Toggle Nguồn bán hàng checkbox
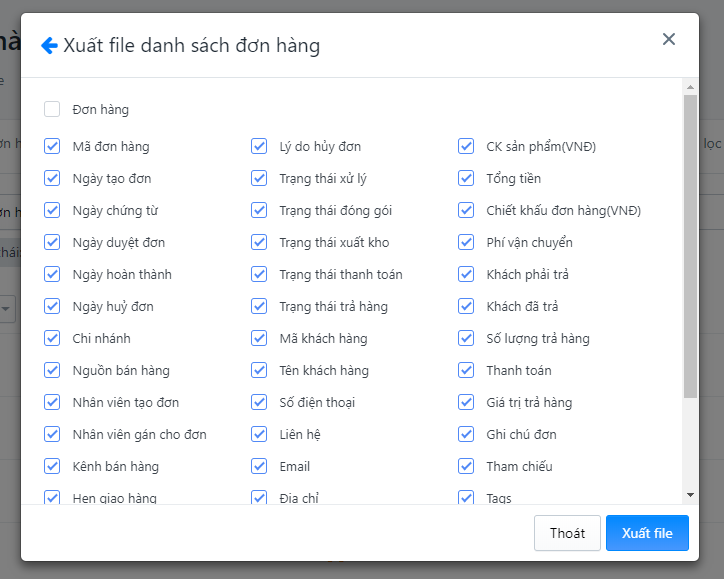724x579 pixels. [52, 370]
